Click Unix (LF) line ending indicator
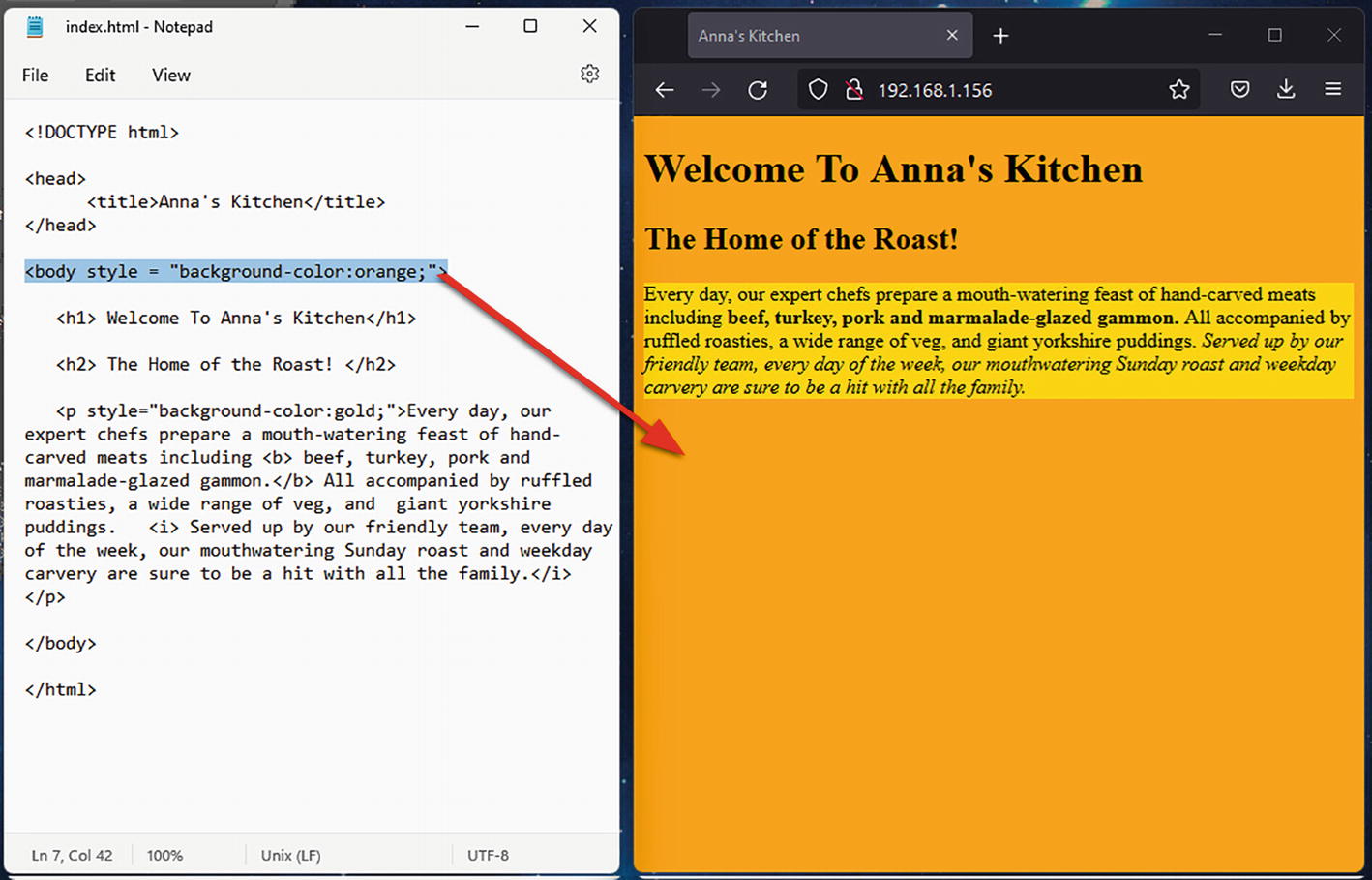The width and height of the screenshot is (1372, 880). click(290, 855)
